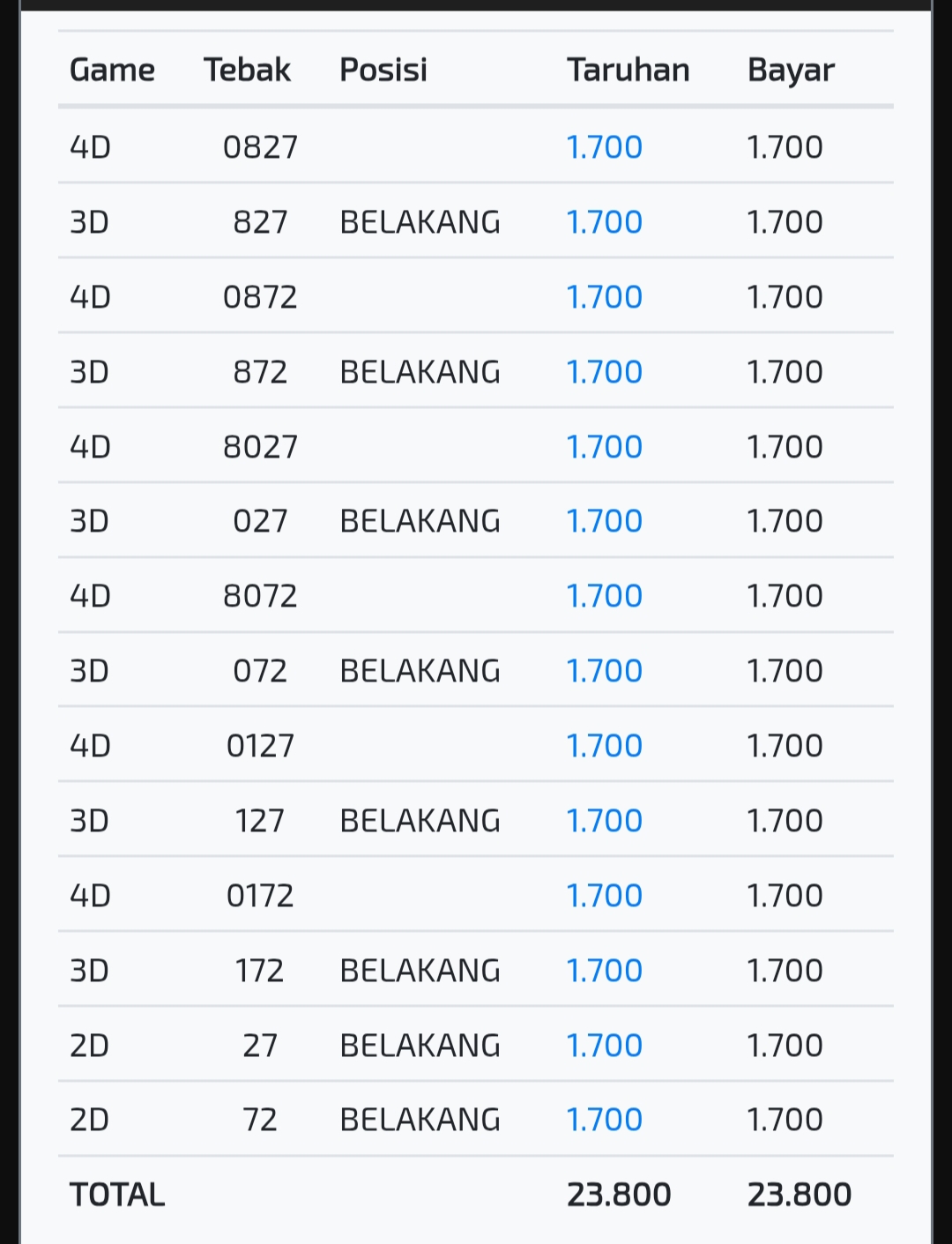The height and width of the screenshot is (1244, 952).
Task: Click the Taruhan amount for 3D 027
Action: (x=604, y=521)
